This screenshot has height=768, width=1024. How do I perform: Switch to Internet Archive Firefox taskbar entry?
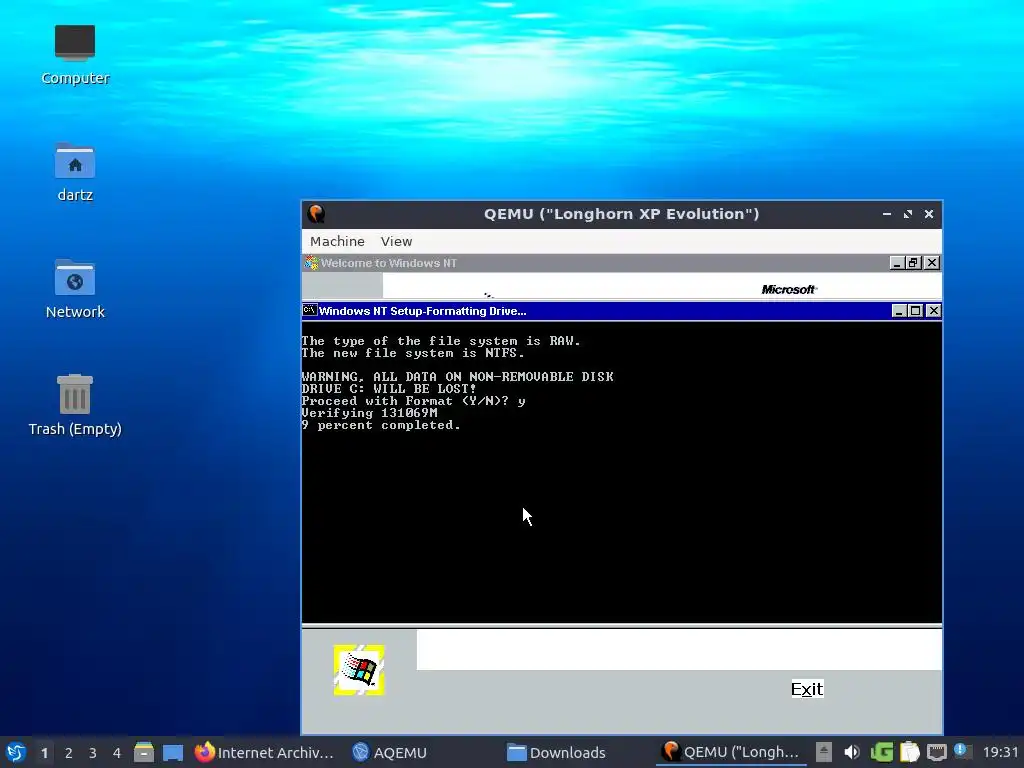pyautogui.click(x=264, y=752)
